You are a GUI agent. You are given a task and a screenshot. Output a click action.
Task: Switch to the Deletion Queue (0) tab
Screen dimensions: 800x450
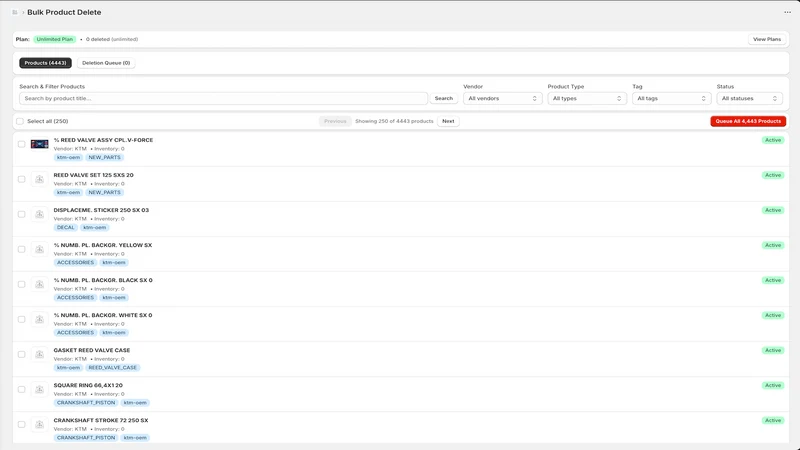click(106, 63)
